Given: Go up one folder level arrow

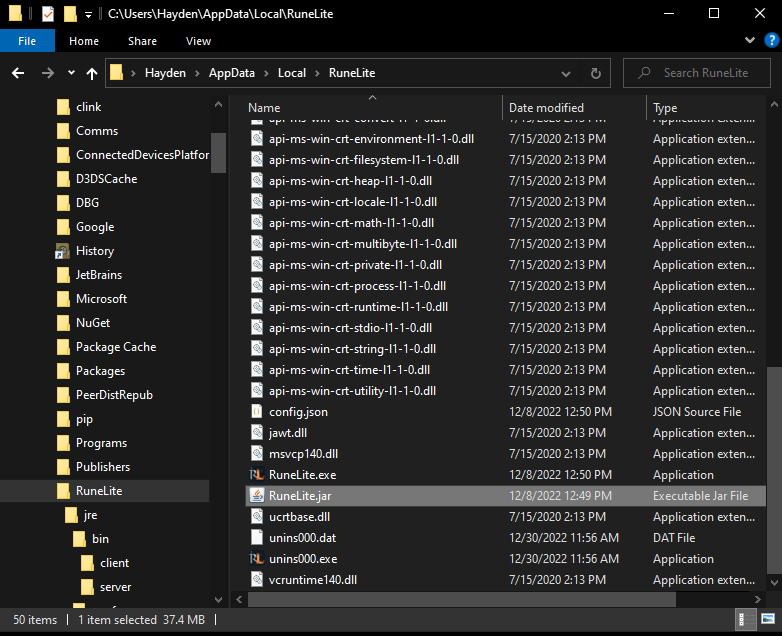Looking at the screenshot, I should (x=92, y=73).
